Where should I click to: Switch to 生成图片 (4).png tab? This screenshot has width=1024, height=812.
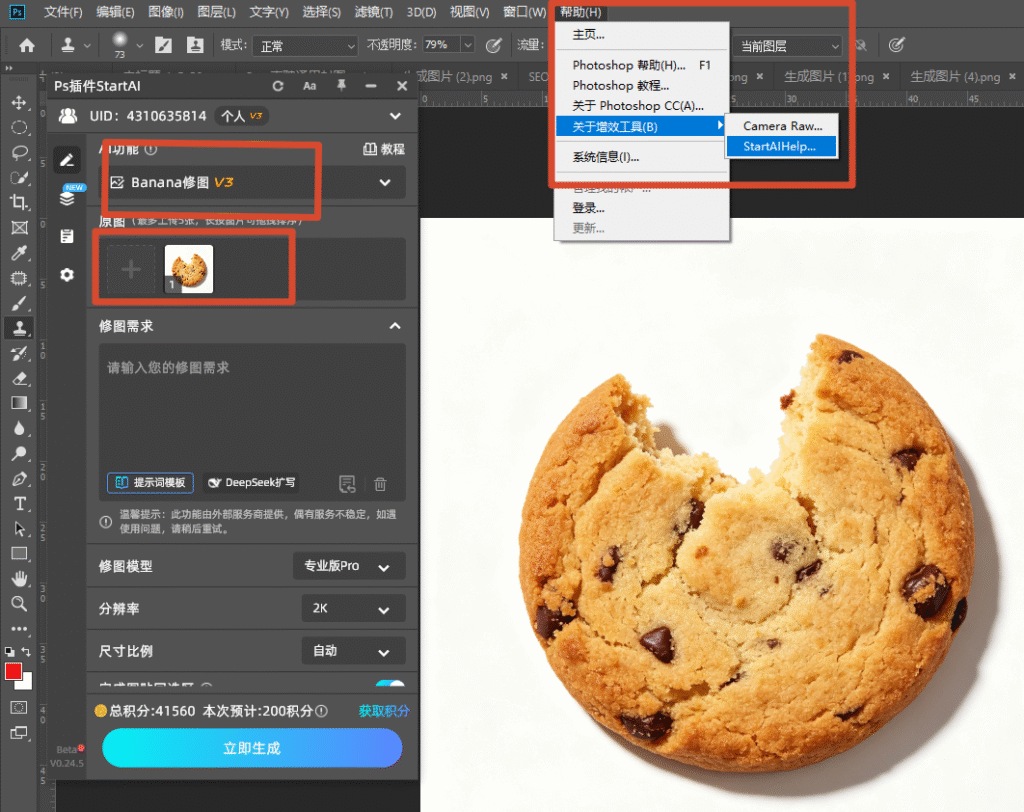(954, 76)
